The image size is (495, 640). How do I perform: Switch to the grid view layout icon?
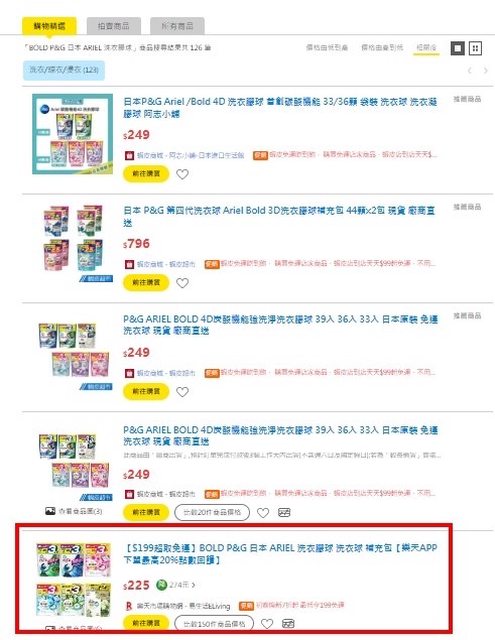[475, 49]
